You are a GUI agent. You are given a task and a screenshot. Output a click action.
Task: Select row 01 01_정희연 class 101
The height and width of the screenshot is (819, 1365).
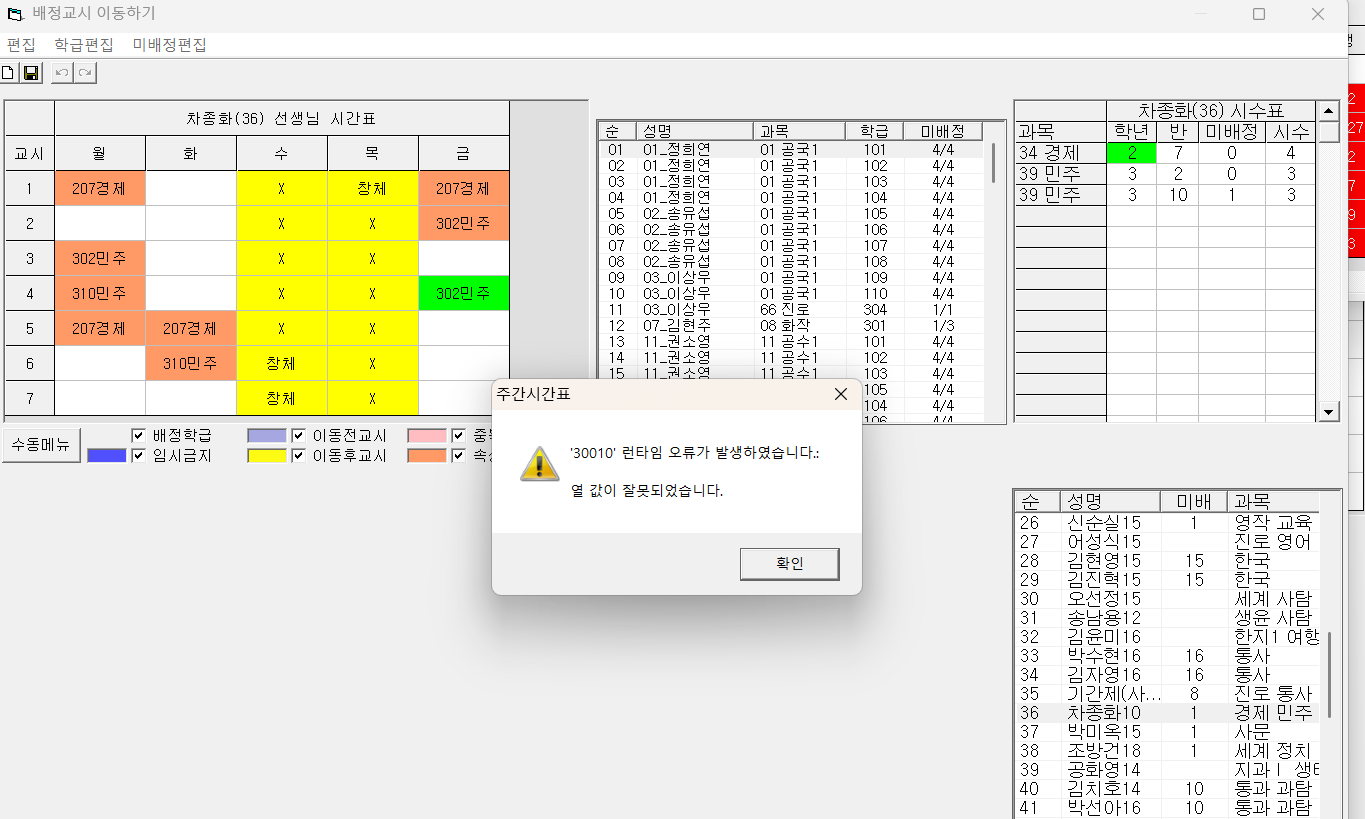[x=790, y=149]
